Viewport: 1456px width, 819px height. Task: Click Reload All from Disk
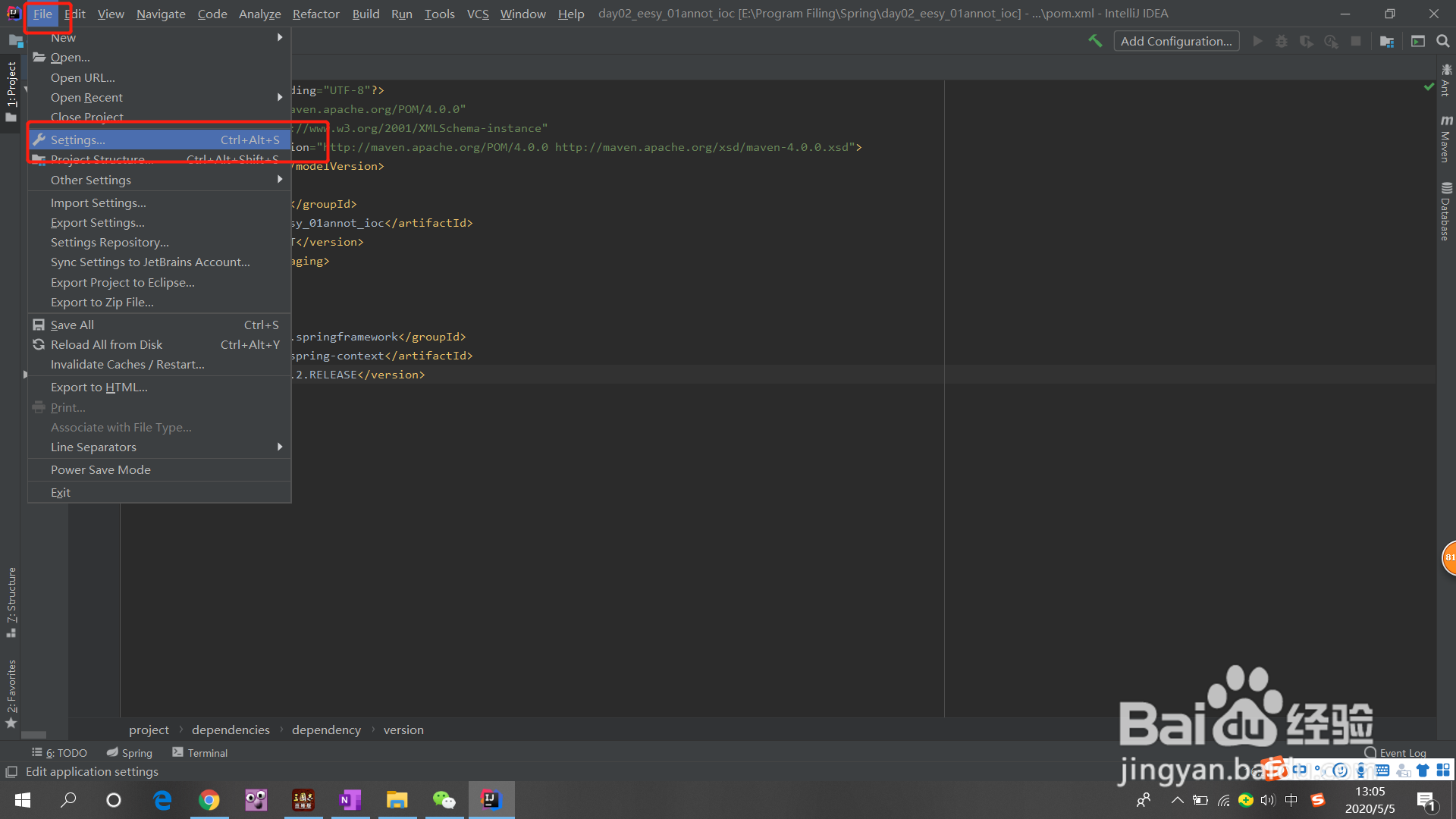tap(159, 344)
